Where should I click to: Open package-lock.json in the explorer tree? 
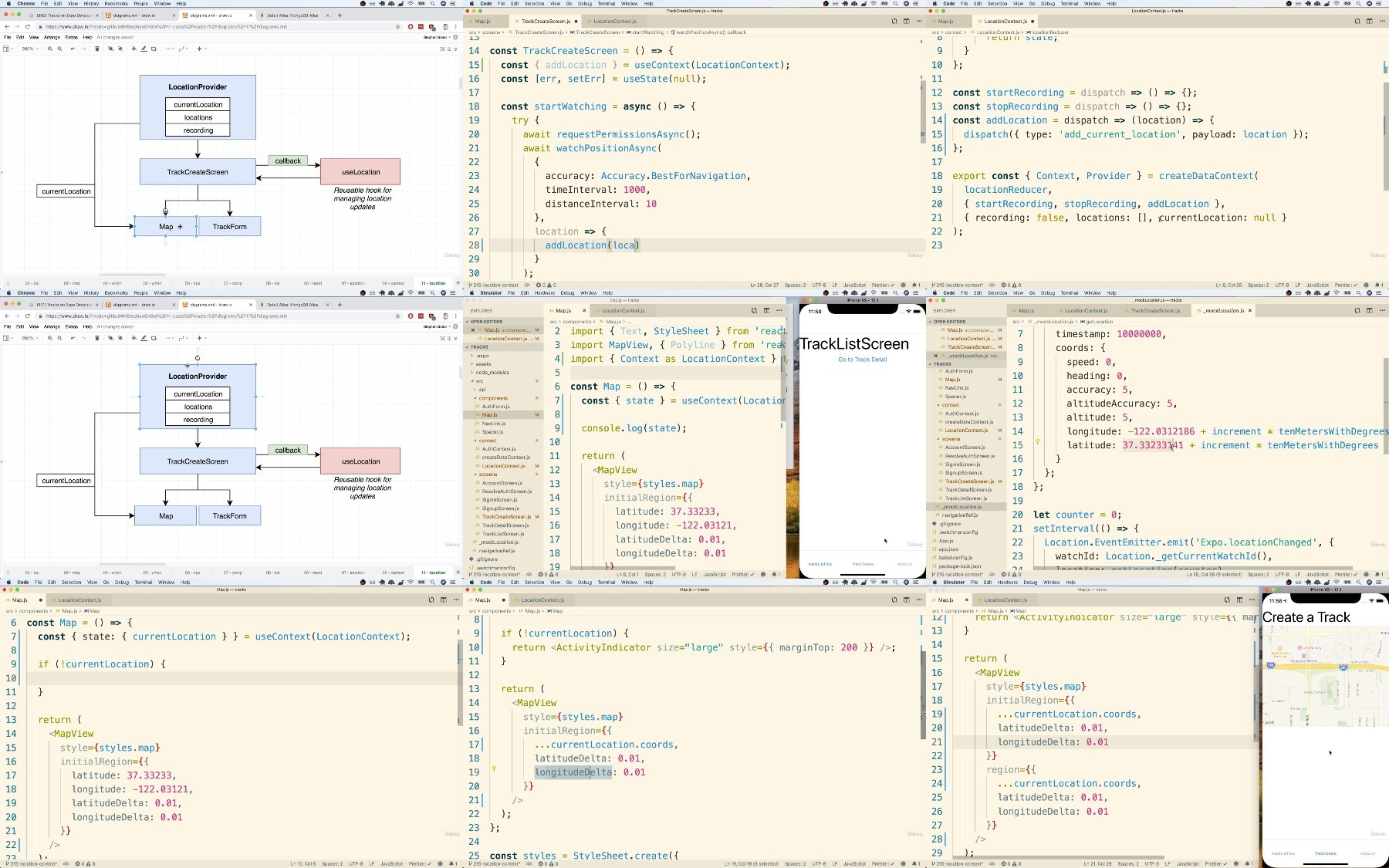959,566
